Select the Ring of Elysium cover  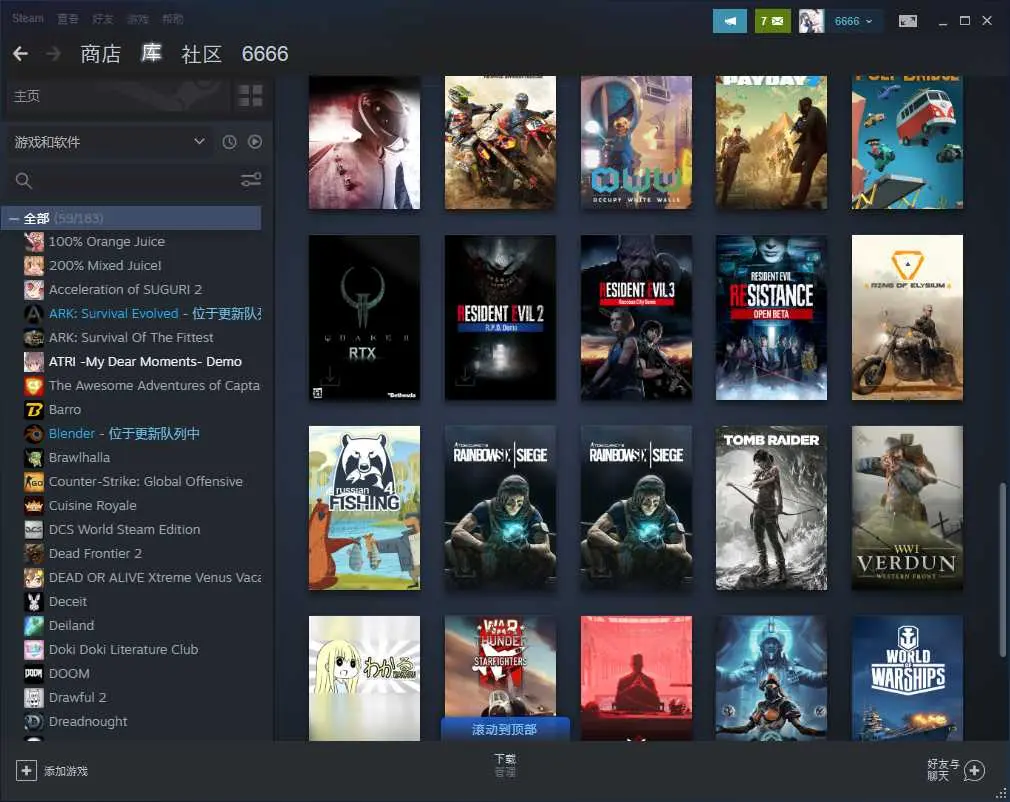pos(908,318)
